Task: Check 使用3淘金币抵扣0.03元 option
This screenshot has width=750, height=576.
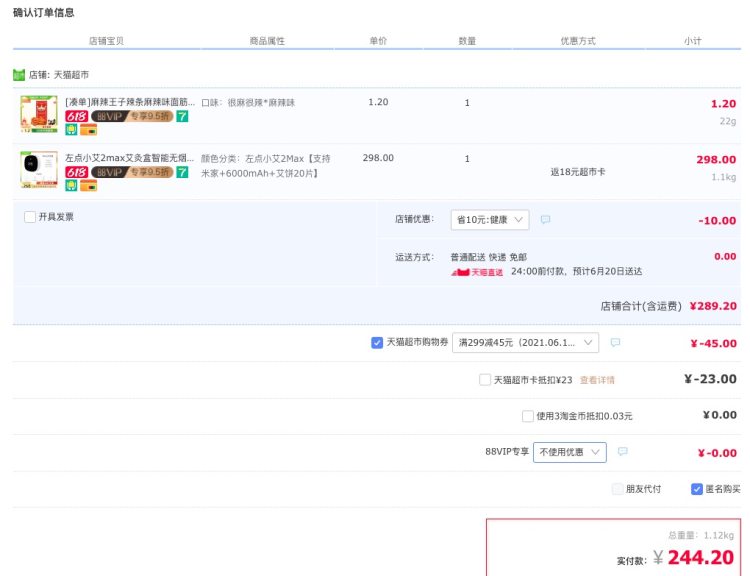Action: coord(528,416)
